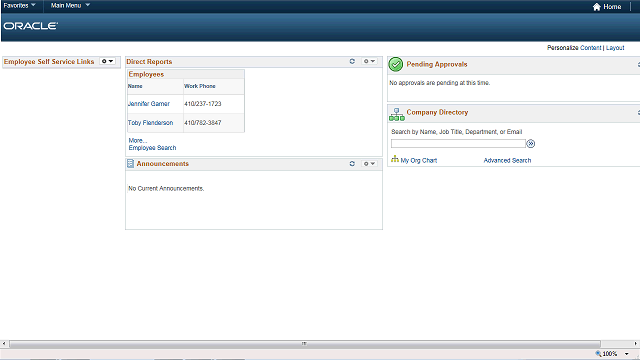Open Employee Self Service Links settings dropdown
Screen dimensions: 640x360
click(x=107, y=61)
